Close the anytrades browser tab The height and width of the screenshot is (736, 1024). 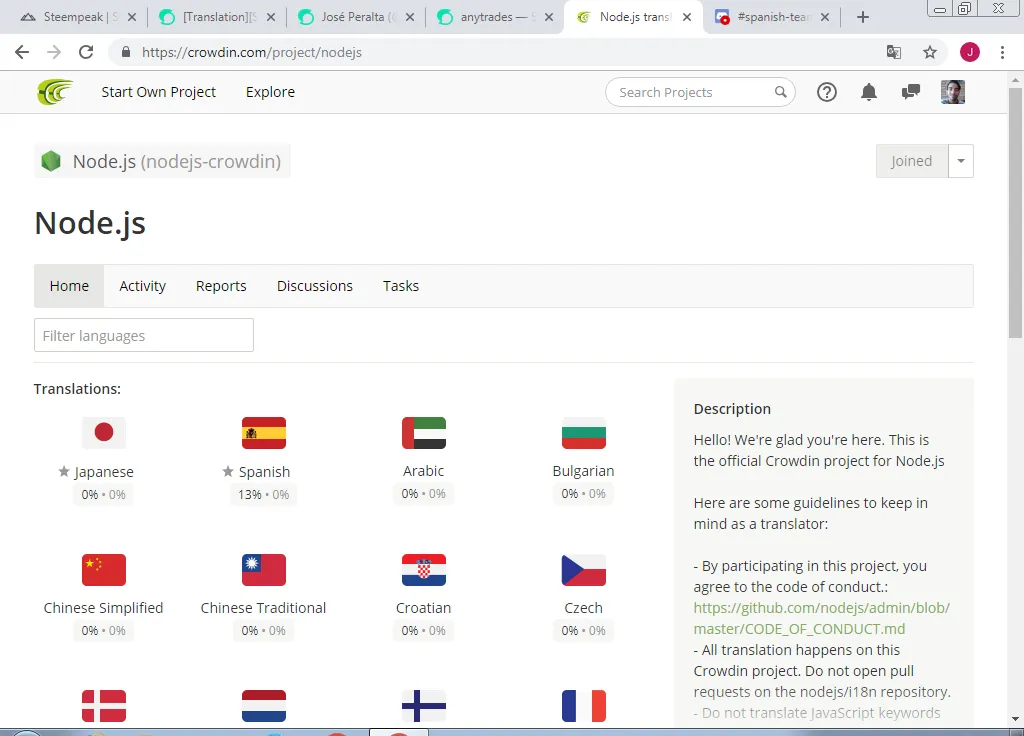pyautogui.click(x=549, y=17)
